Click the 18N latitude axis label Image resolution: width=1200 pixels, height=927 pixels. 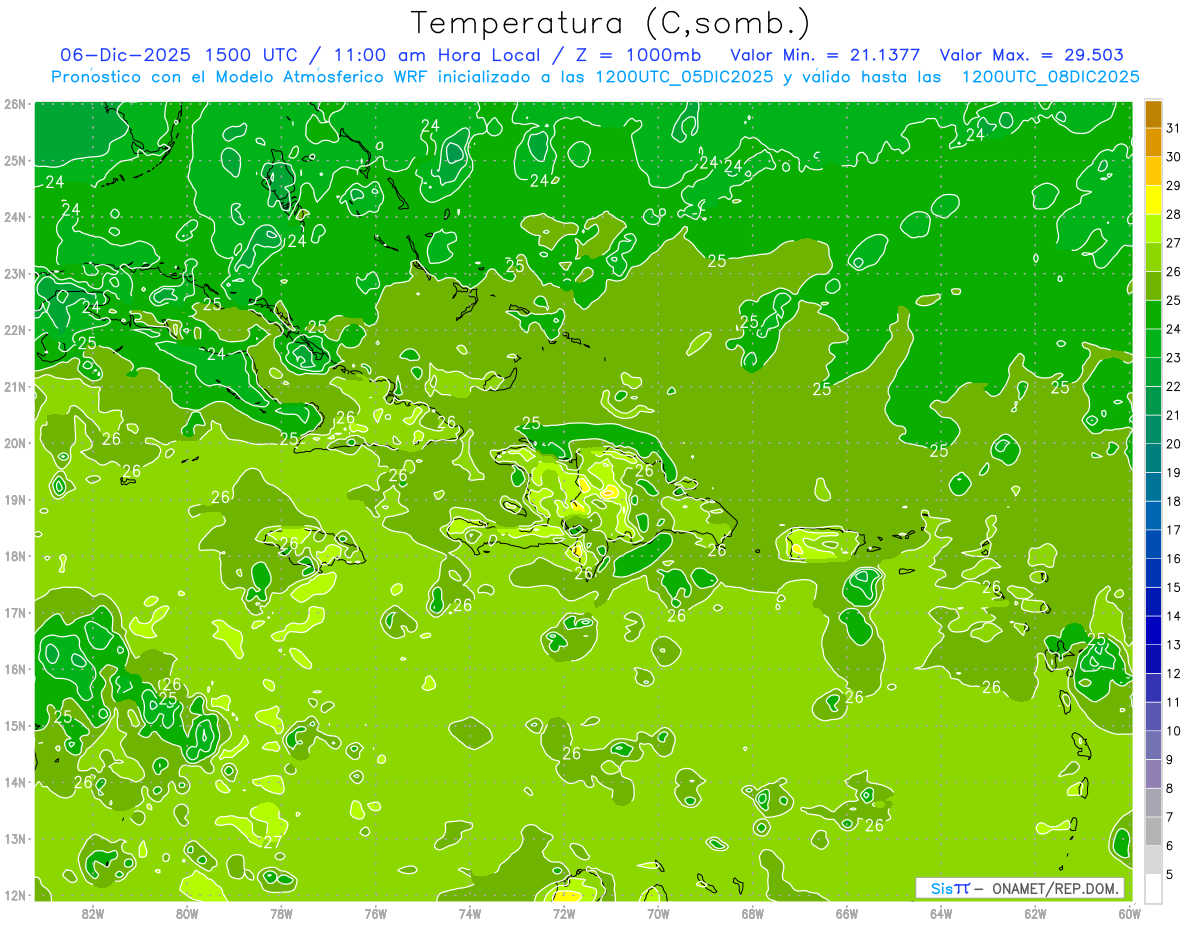[14, 556]
